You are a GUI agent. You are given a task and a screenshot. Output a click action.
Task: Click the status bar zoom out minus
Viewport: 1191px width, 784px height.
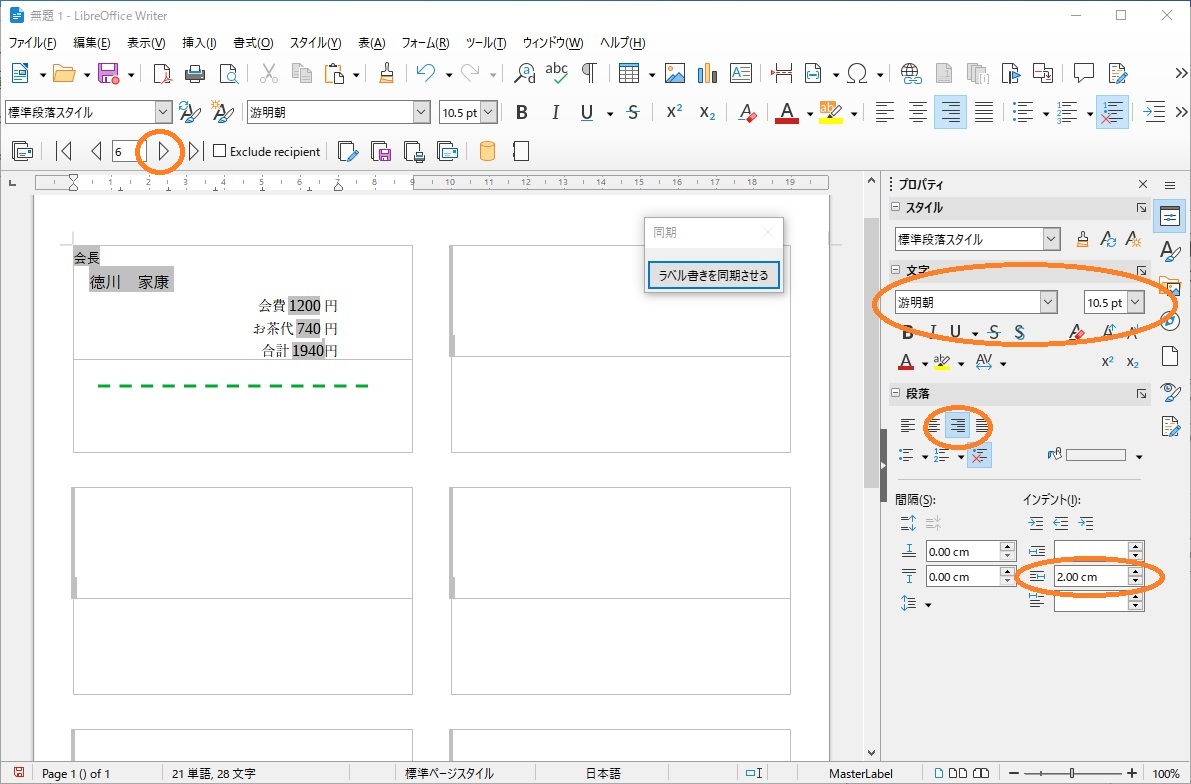click(x=1013, y=773)
